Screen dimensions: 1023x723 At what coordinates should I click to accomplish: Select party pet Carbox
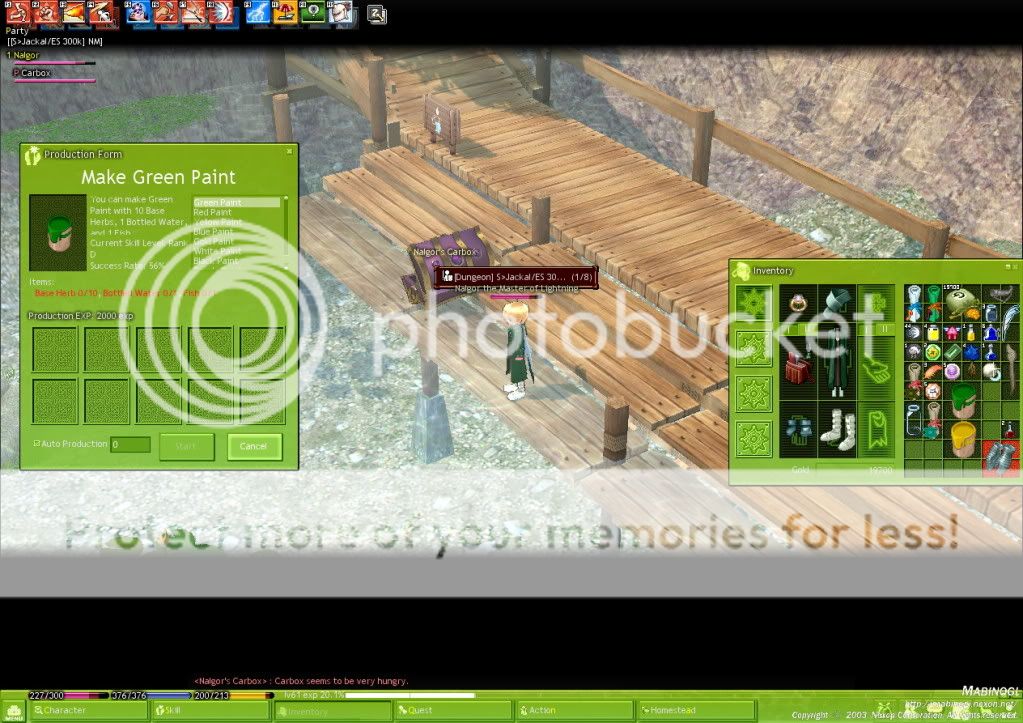[35, 73]
